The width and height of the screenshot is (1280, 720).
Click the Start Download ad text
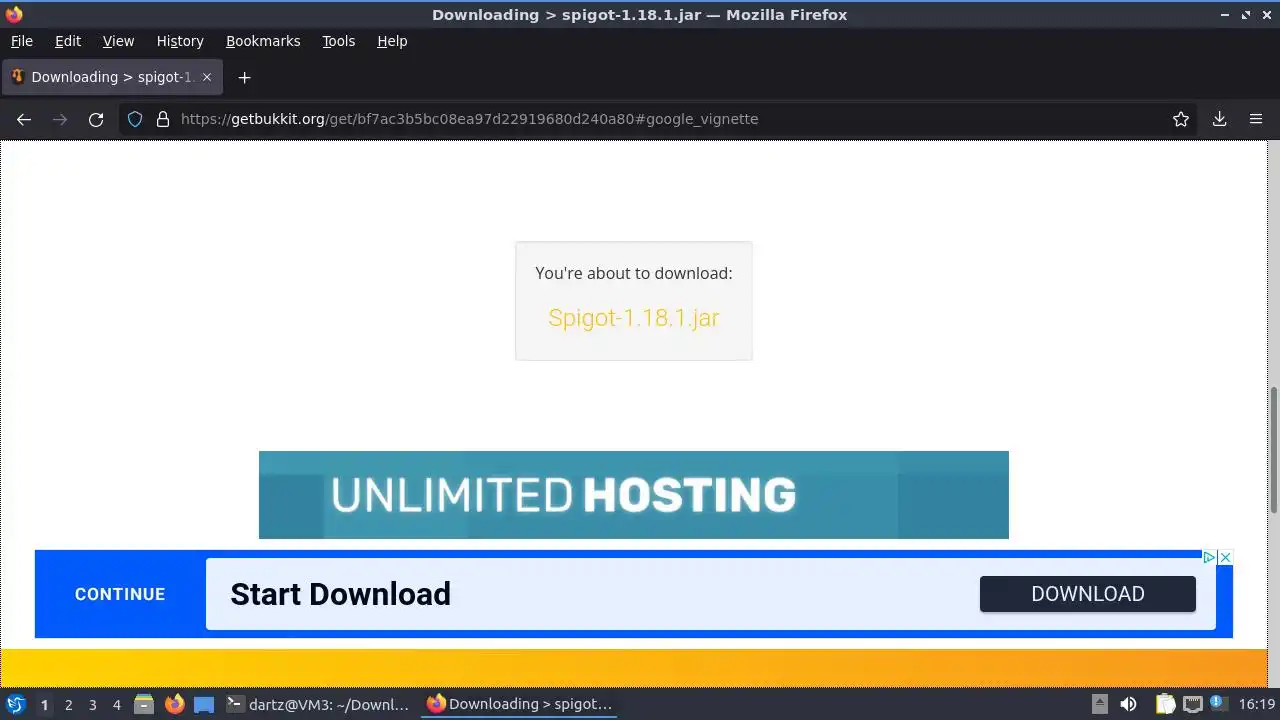click(x=340, y=594)
